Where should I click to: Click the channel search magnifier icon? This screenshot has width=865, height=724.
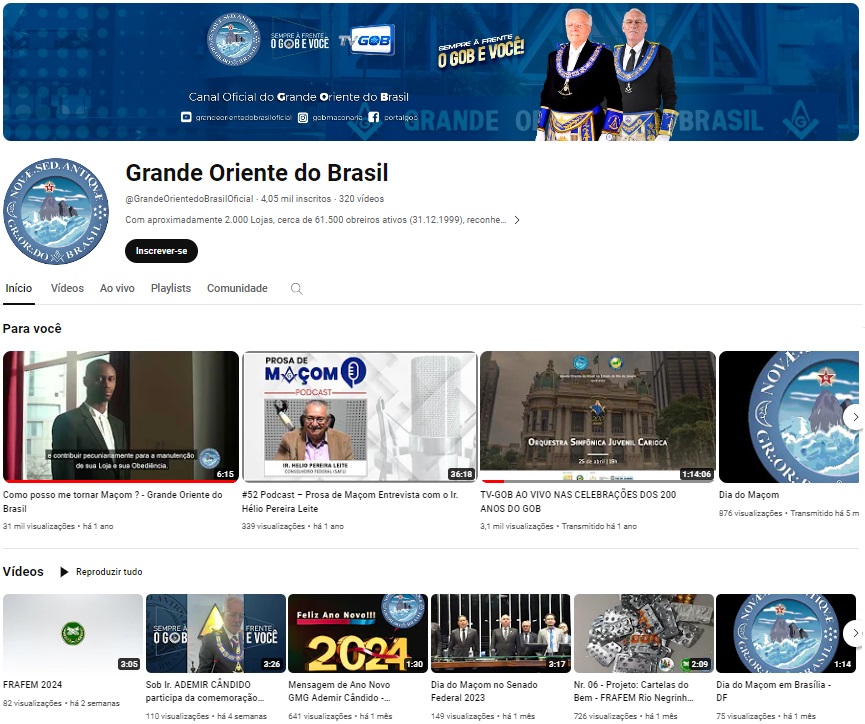296,289
